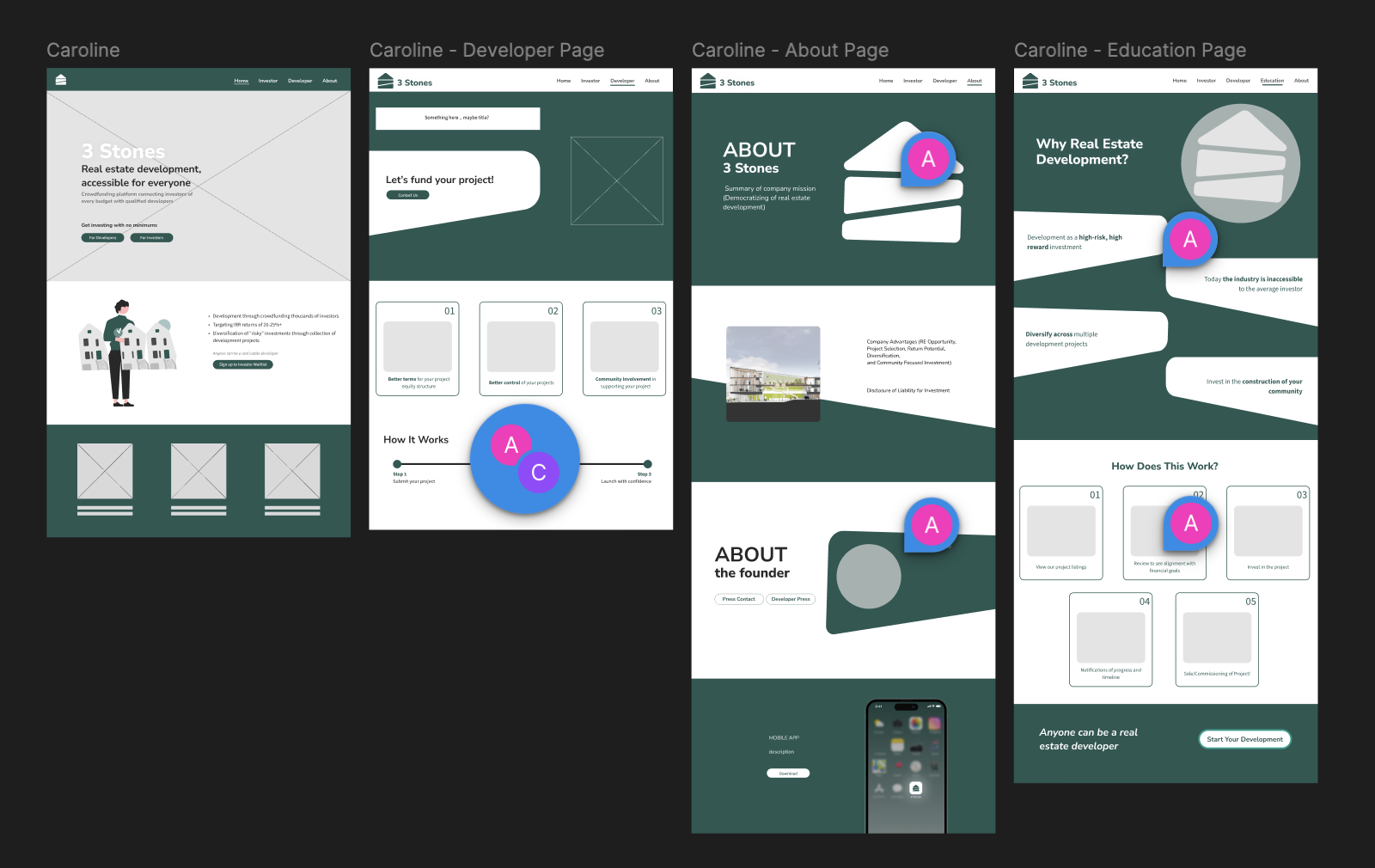
Task: Click 'About' nav link in the About Page header
Action: point(974,81)
